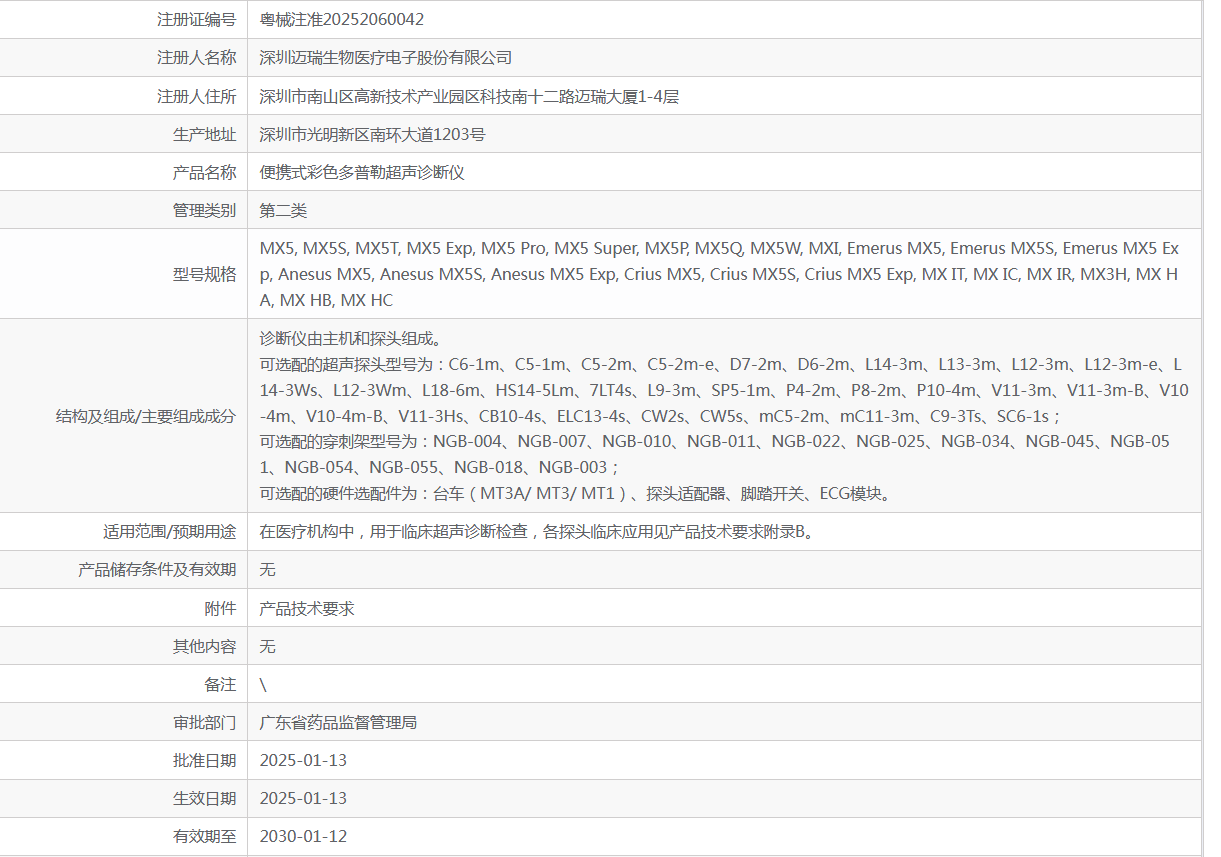The width and height of the screenshot is (1221, 857).
Task: Click the puncture bracket line starting 可选配的穿刺架型号为
Action: (x=715, y=454)
